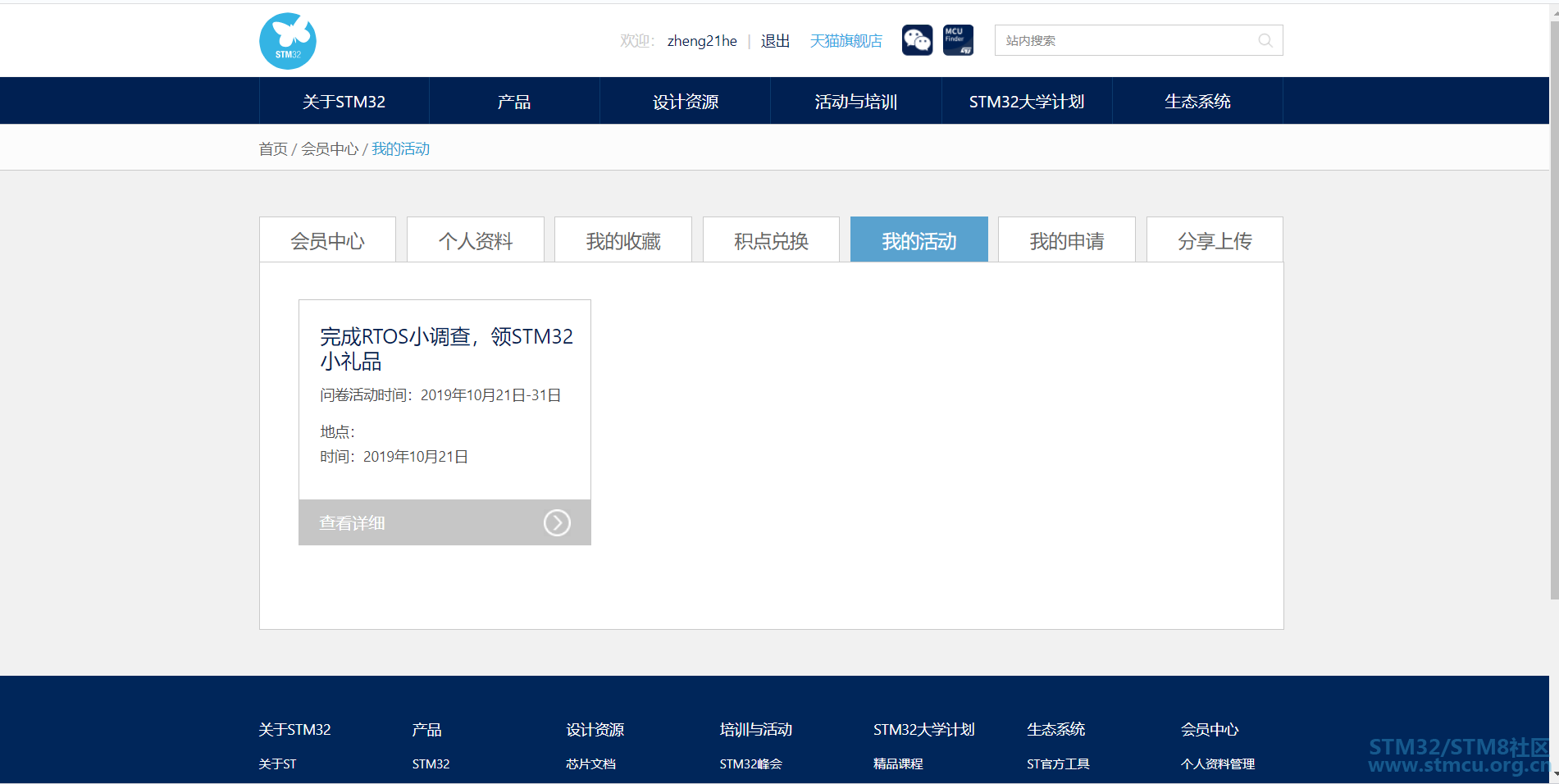
Task: Click the 时间：2019年10月21日 text
Action: click(394, 457)
